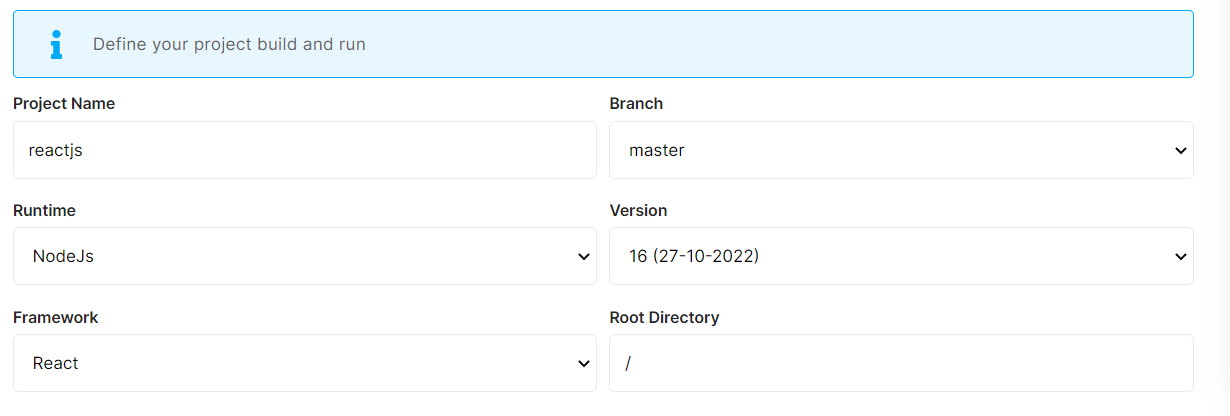This screenshot has height=416, width=1230.
Task: Click the chevron arrow of Branch dropdown
Action: click(x=1180, y=151)
